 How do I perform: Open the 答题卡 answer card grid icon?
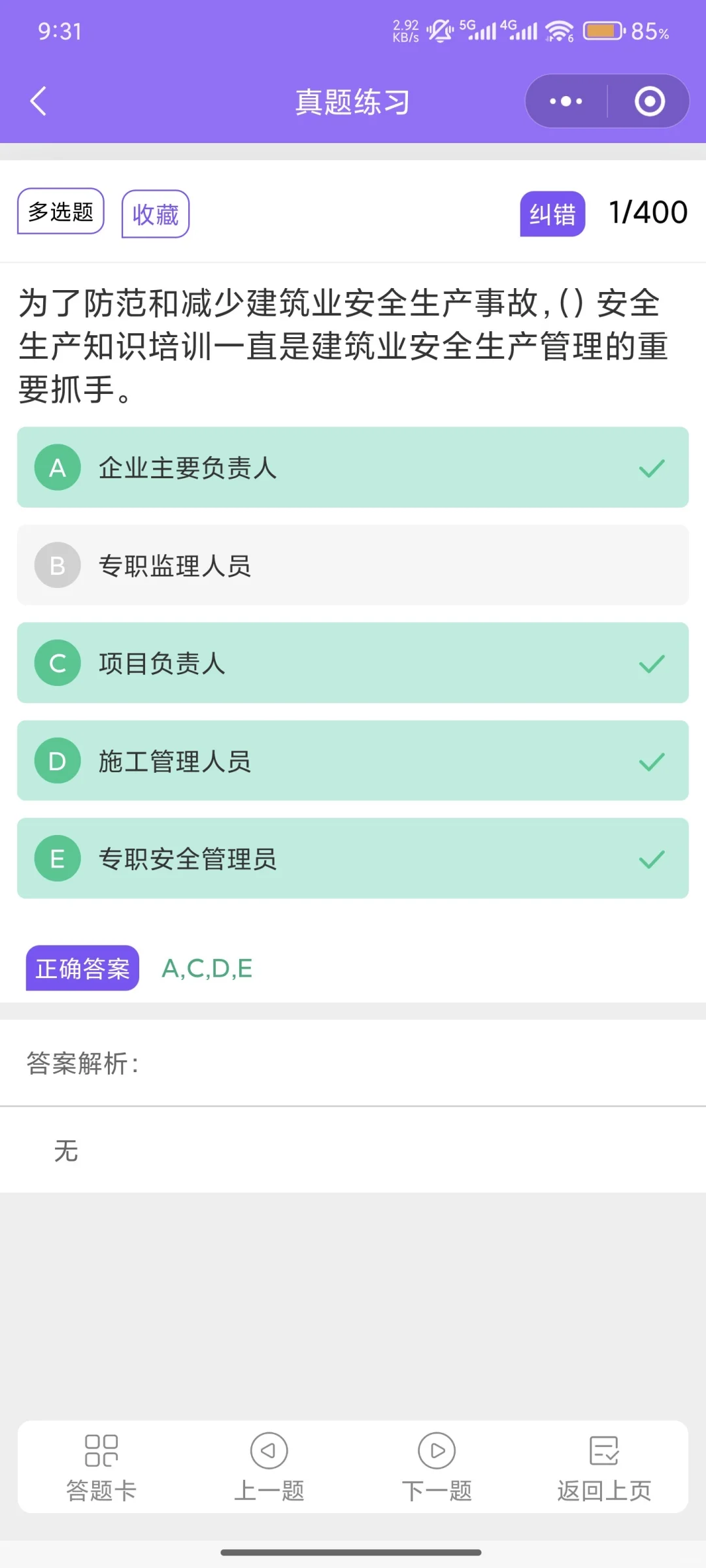tap(101, 1450)
